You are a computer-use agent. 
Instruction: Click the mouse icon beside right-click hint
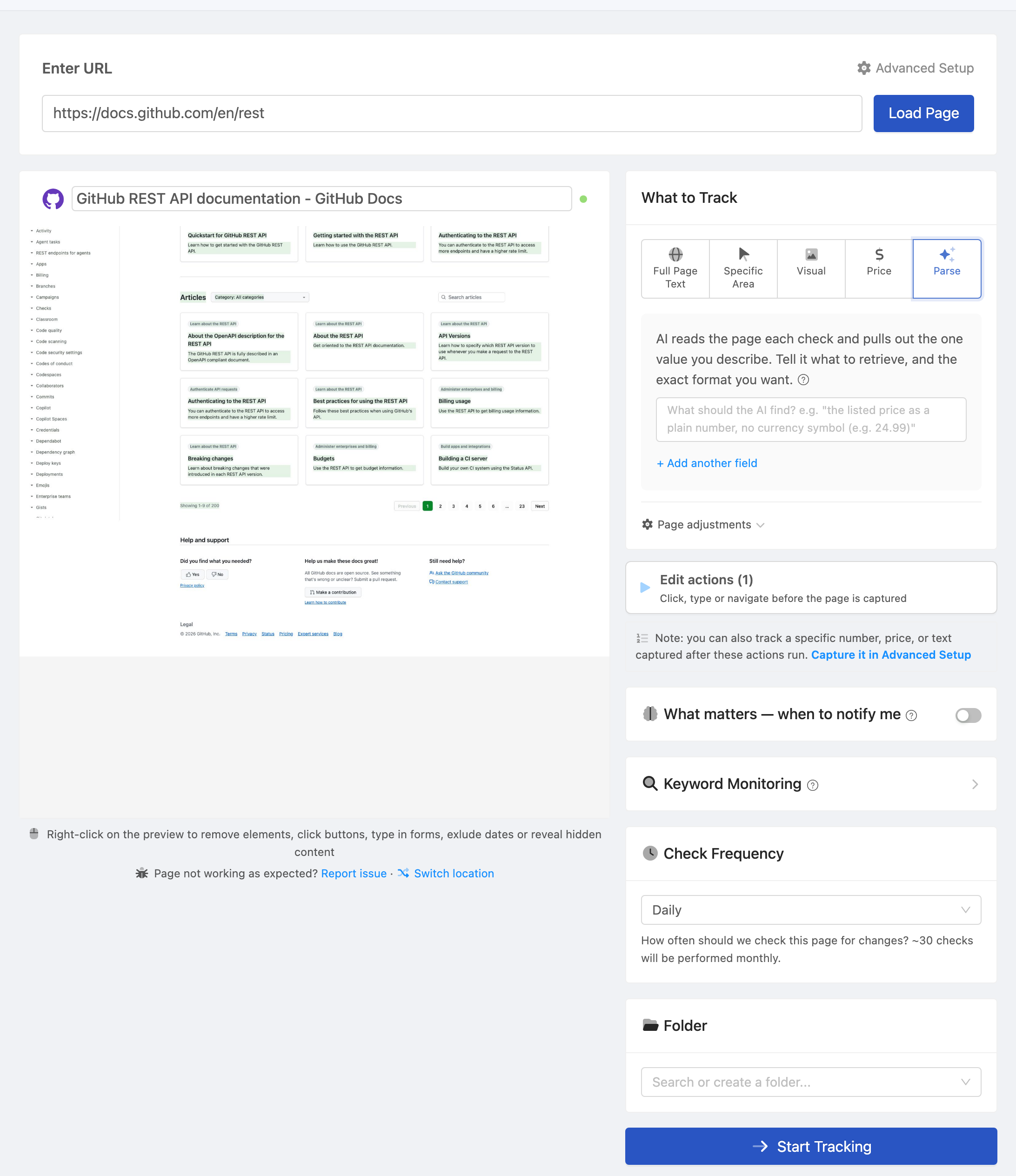click(x=34, y=834)
